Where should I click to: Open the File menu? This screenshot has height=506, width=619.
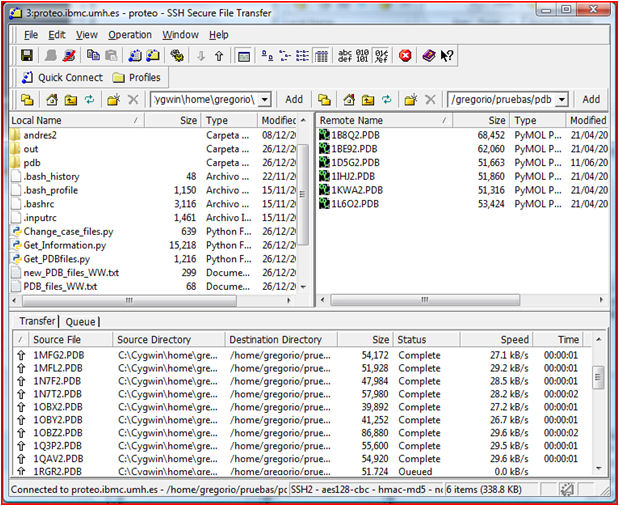[x=31, y=35]
